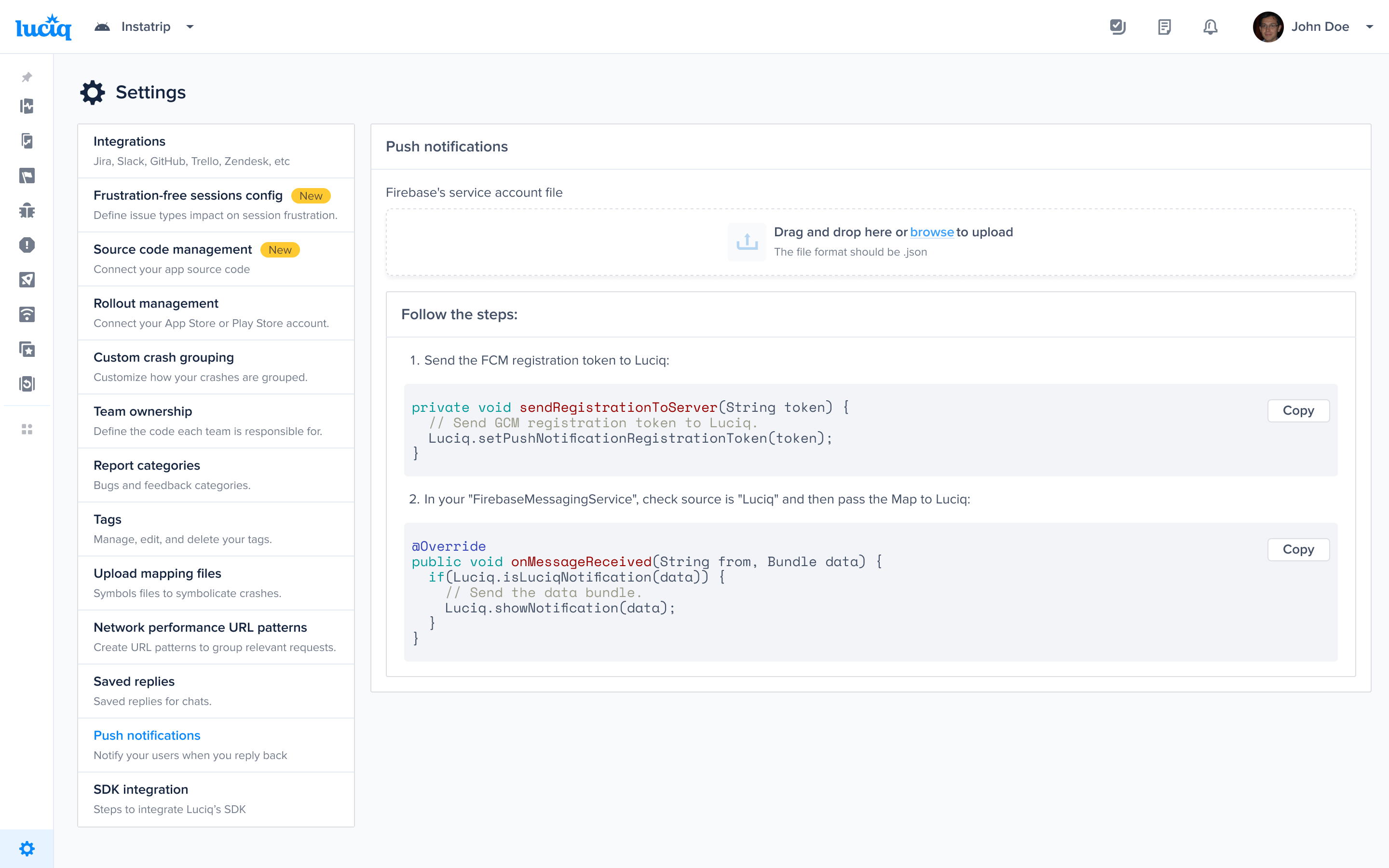Image resolution: width=1389 pixels, height=868 pixels.
Task: Click the apps grid icon in sidebar
Action: pos(27,429)
